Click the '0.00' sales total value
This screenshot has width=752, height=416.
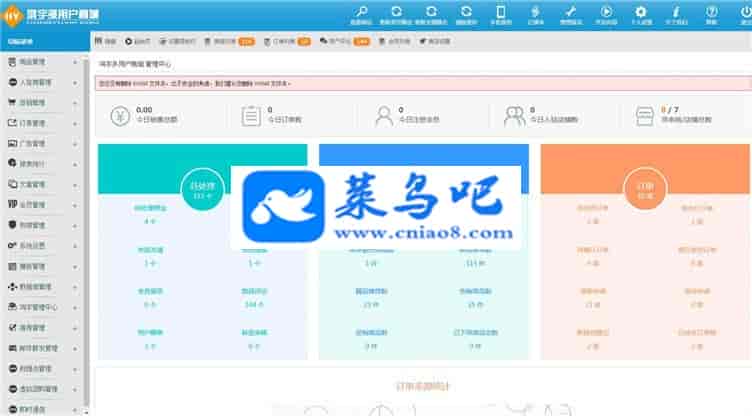tap(144, 110)
